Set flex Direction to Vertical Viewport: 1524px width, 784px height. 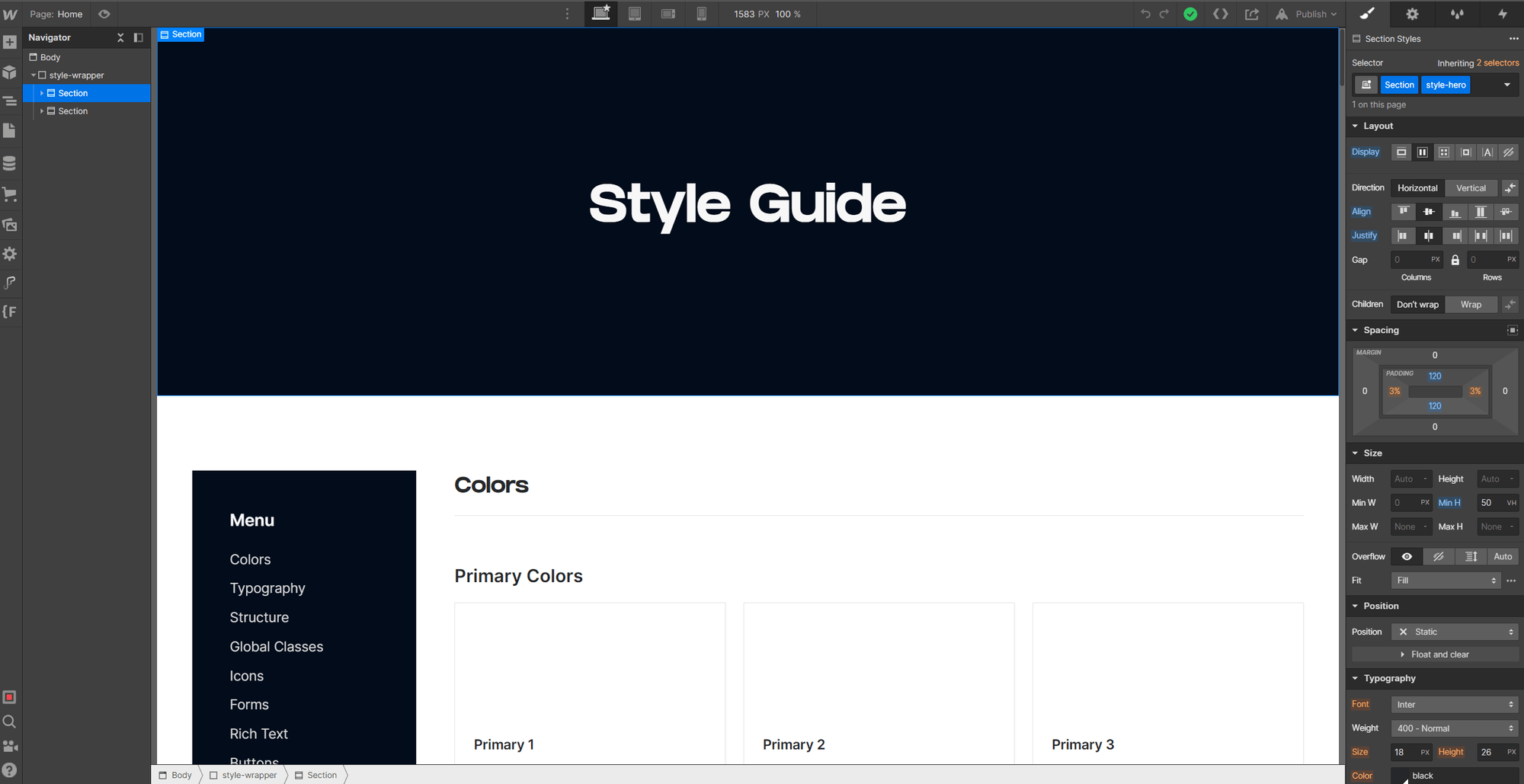(1471, 187)
